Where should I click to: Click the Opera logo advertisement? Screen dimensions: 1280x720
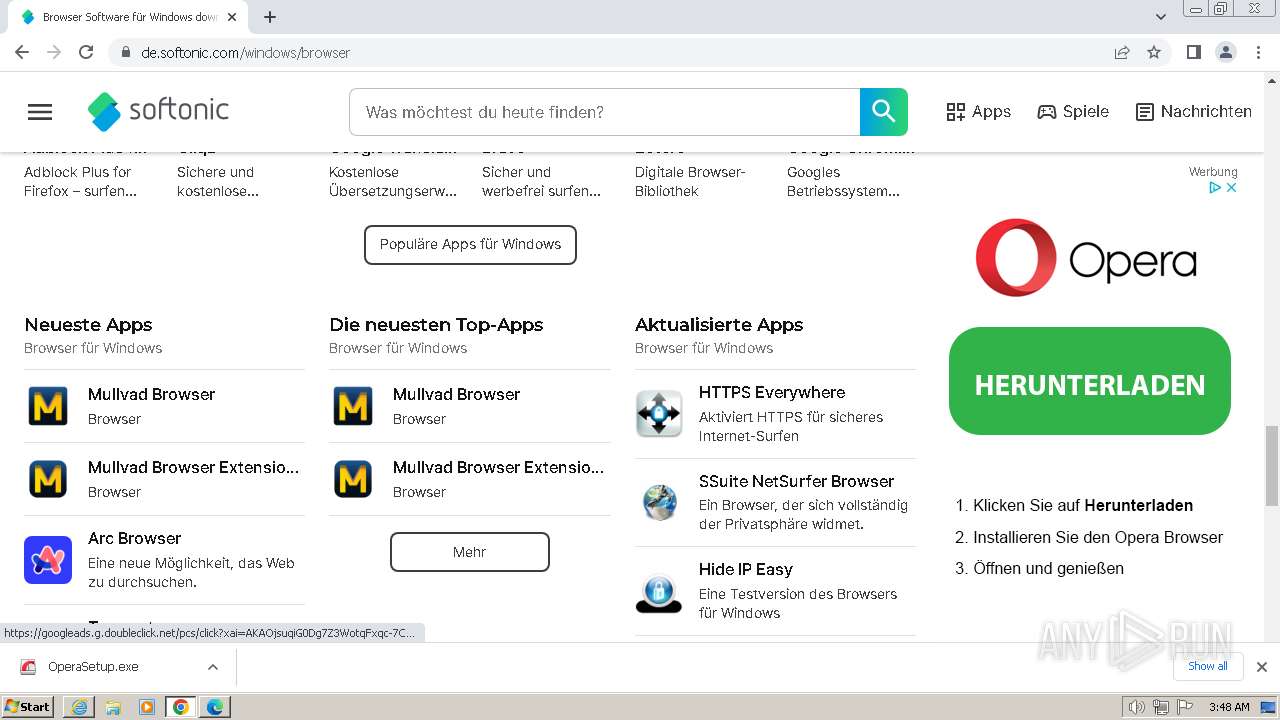(1086, 258)
